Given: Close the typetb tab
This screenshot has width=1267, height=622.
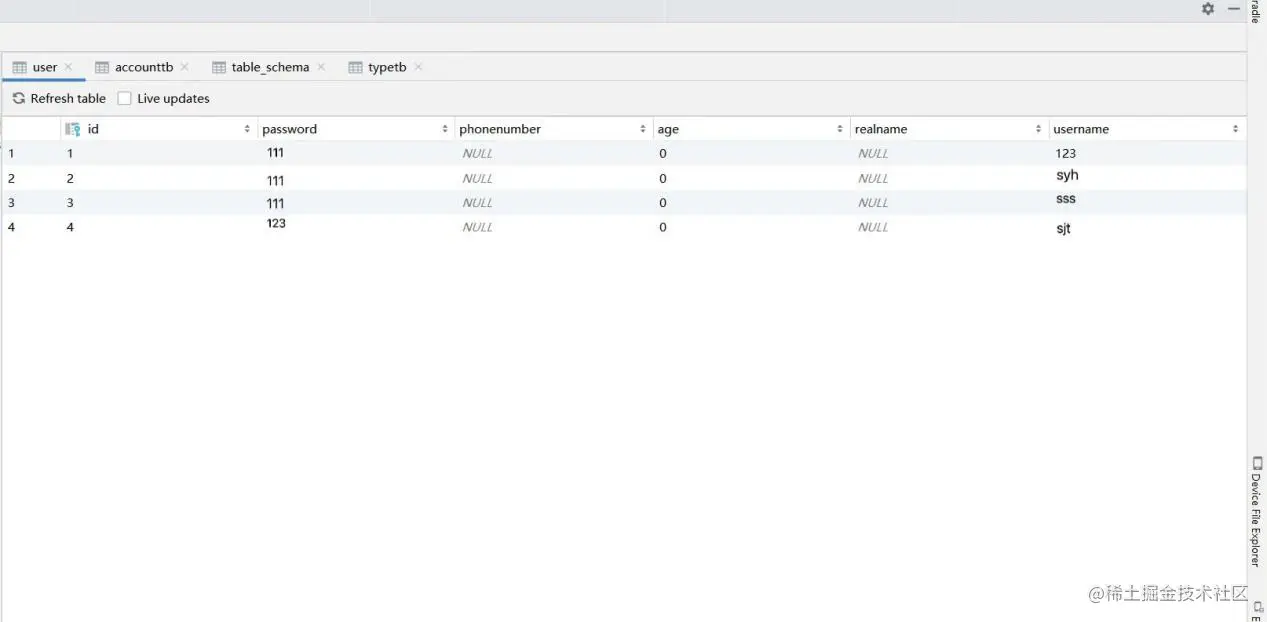Looking at the screenshot, I should coord(418,67).
